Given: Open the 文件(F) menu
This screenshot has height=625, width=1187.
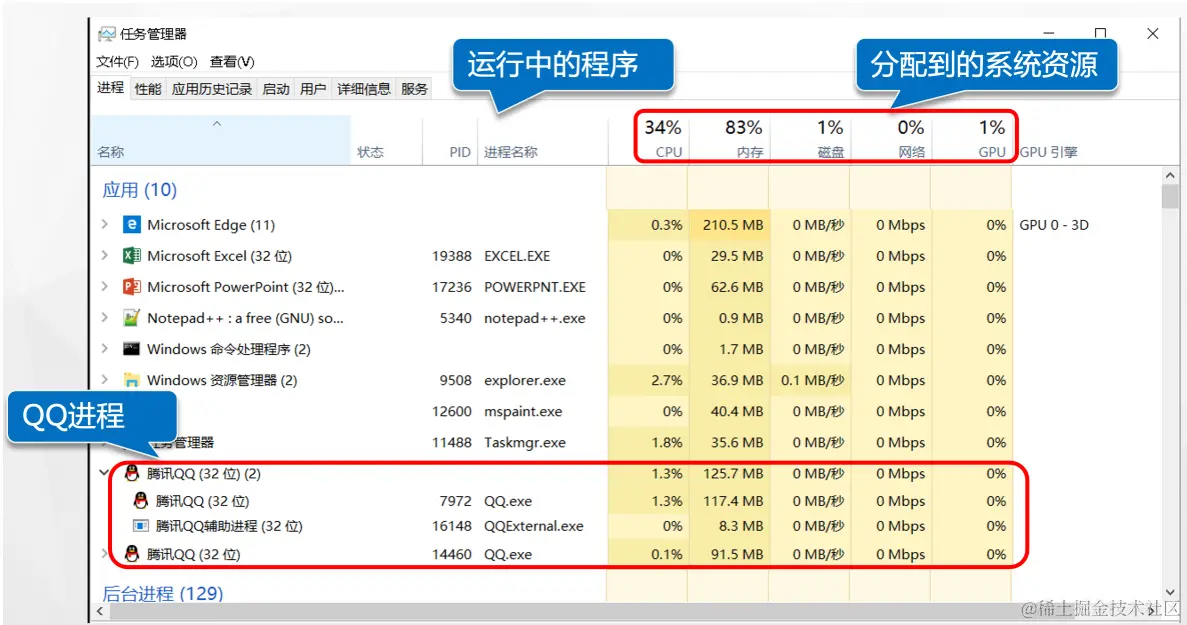Looking at the screenshot, I should pos(117,62).
